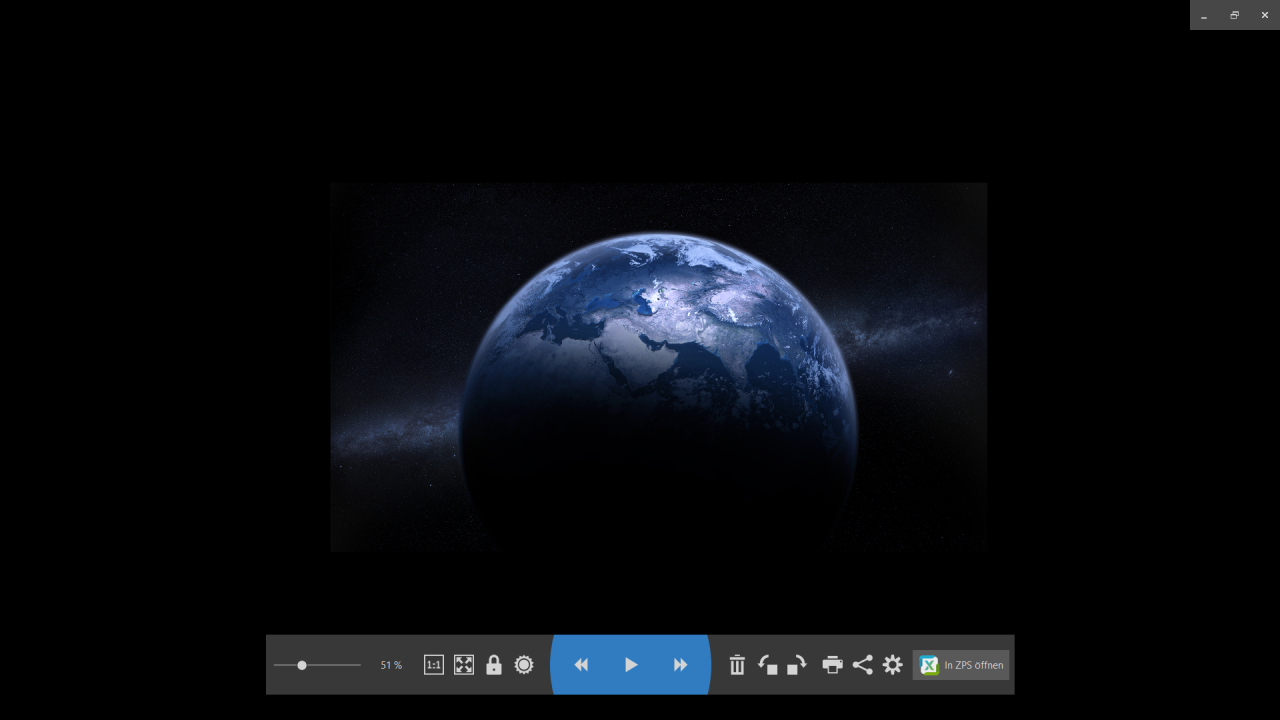1280x720 pixels.
Task: Click the sun-shaped icon beside the lock
Action: [x=524, y=665]
